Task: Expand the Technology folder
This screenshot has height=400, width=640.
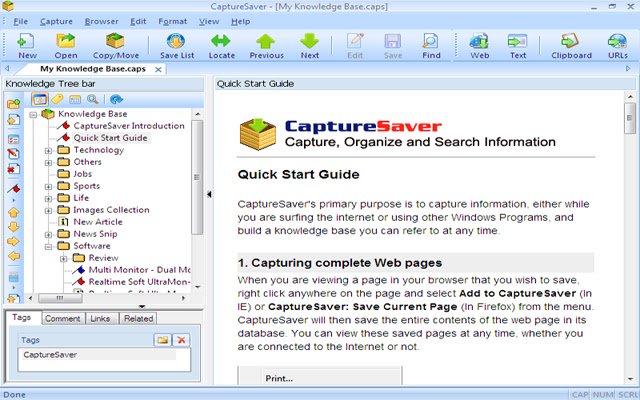Action: point(48,151)
